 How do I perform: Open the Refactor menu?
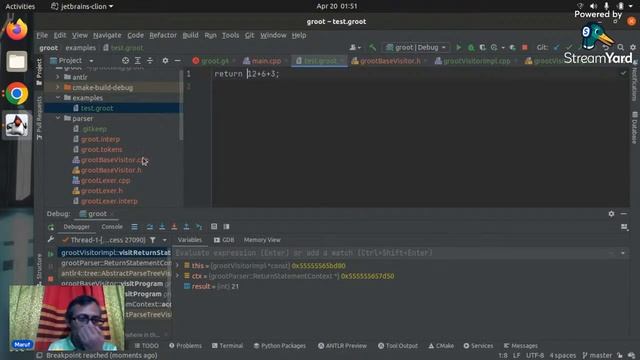click(163, 35)
